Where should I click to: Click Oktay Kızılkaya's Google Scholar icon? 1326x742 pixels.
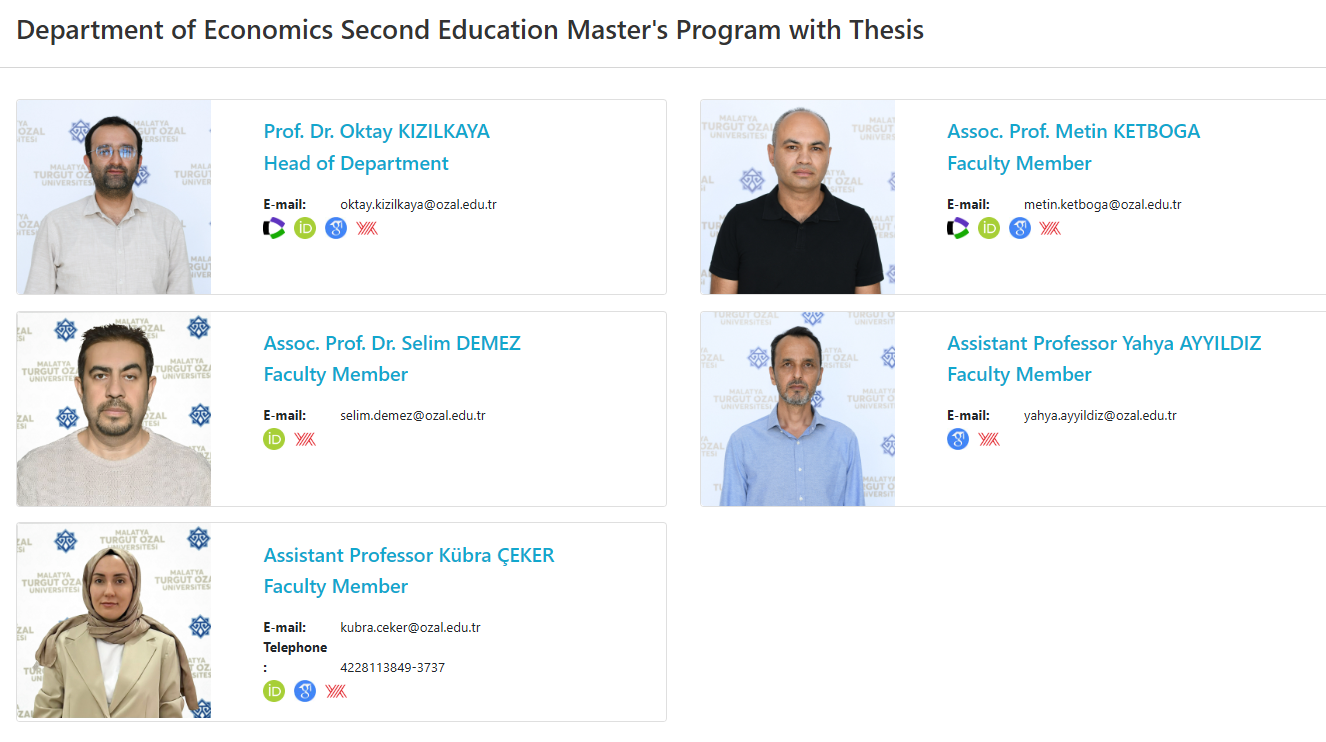coord(336,228)
